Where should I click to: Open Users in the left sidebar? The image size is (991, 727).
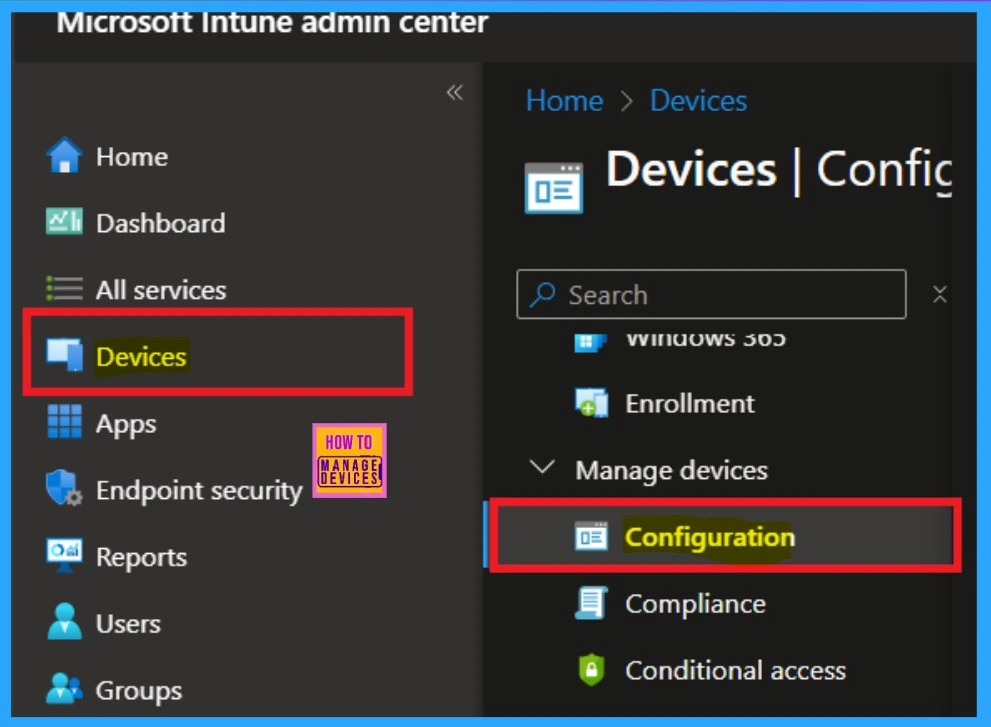click(128, 624)
